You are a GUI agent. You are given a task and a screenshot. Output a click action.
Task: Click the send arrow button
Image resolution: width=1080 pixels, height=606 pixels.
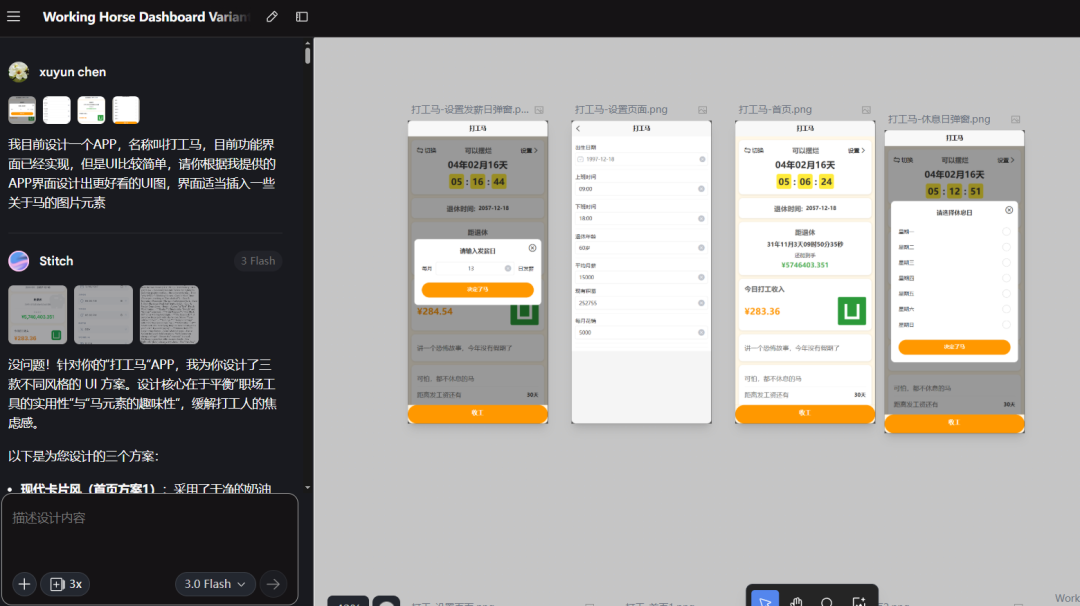(x=273, y=583)
